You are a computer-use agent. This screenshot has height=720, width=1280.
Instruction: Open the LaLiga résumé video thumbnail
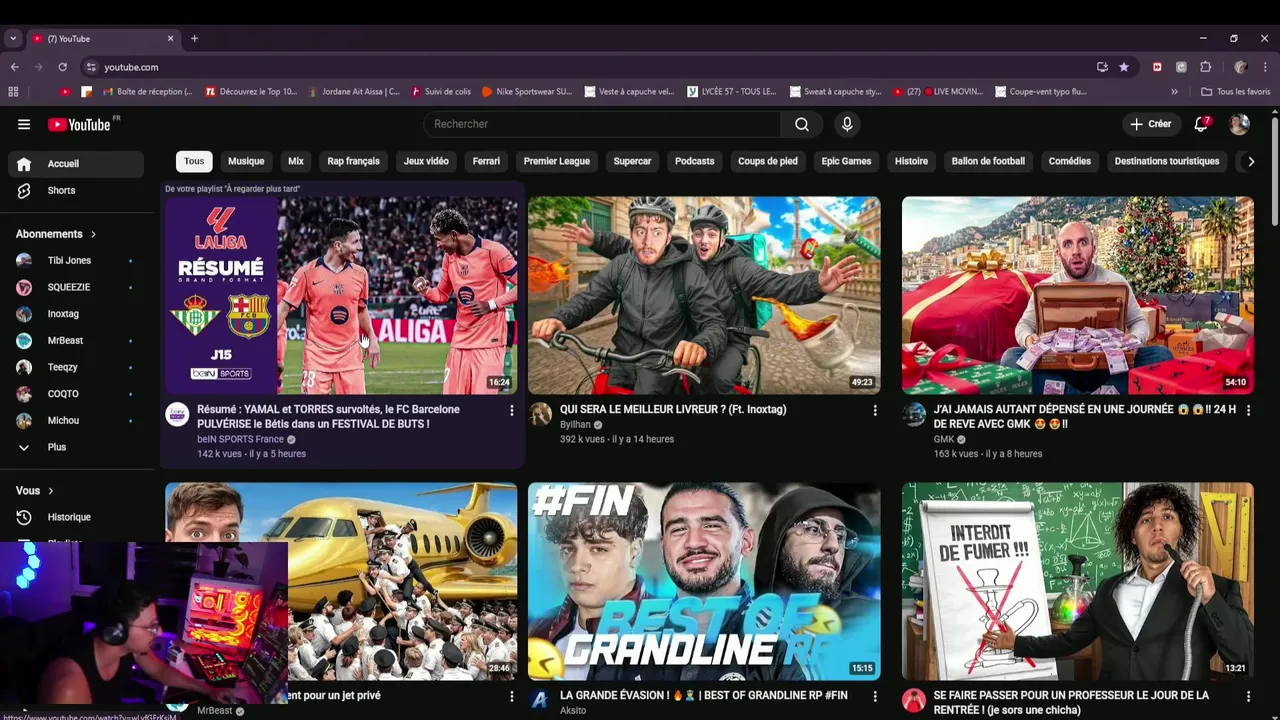point(341,295)
